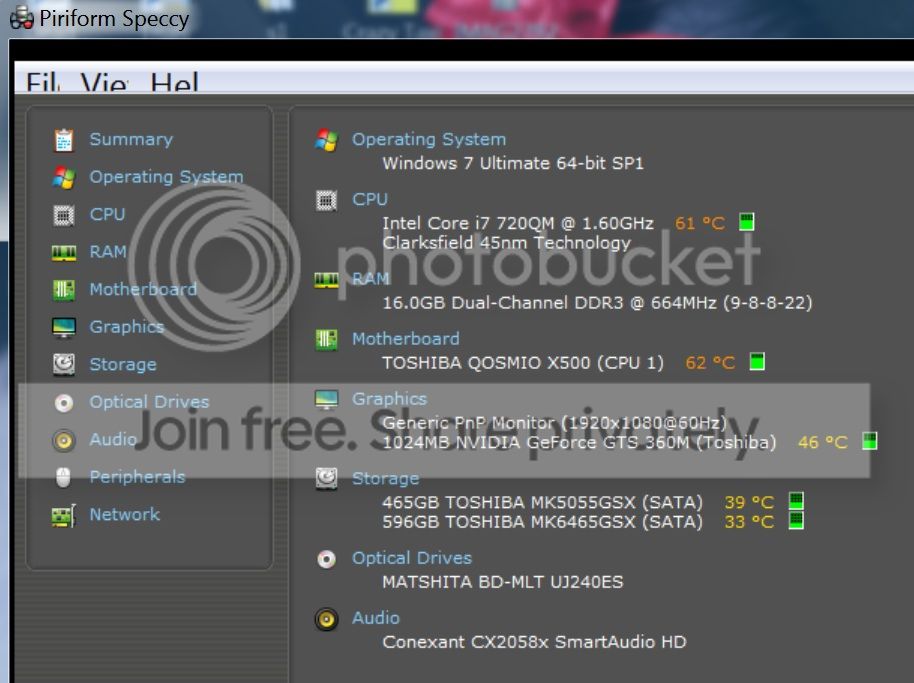Click the temperature indicator next to 33 °C
The image size is (914, 683).
[796, 520]
